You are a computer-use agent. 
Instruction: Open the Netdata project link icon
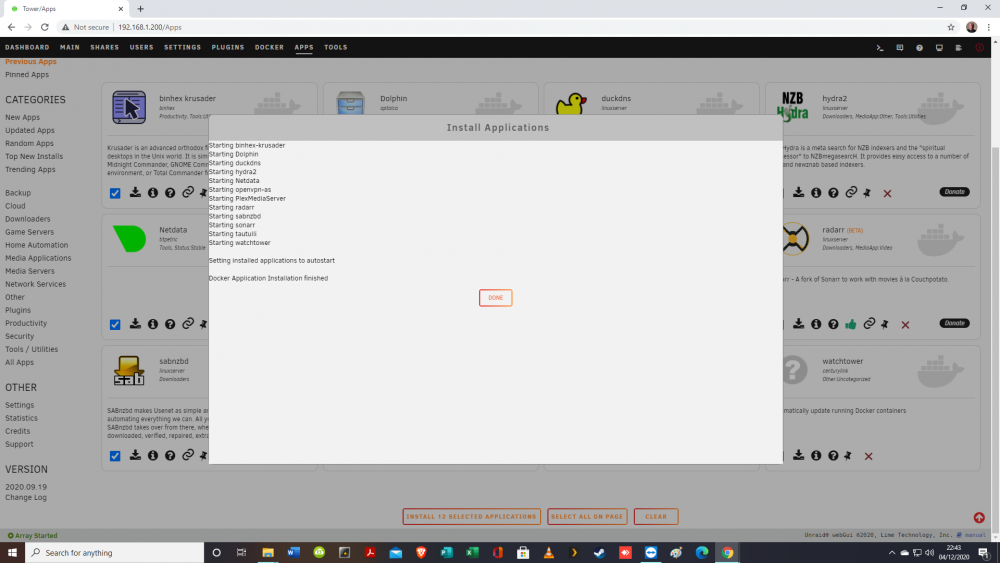[188, 324]
